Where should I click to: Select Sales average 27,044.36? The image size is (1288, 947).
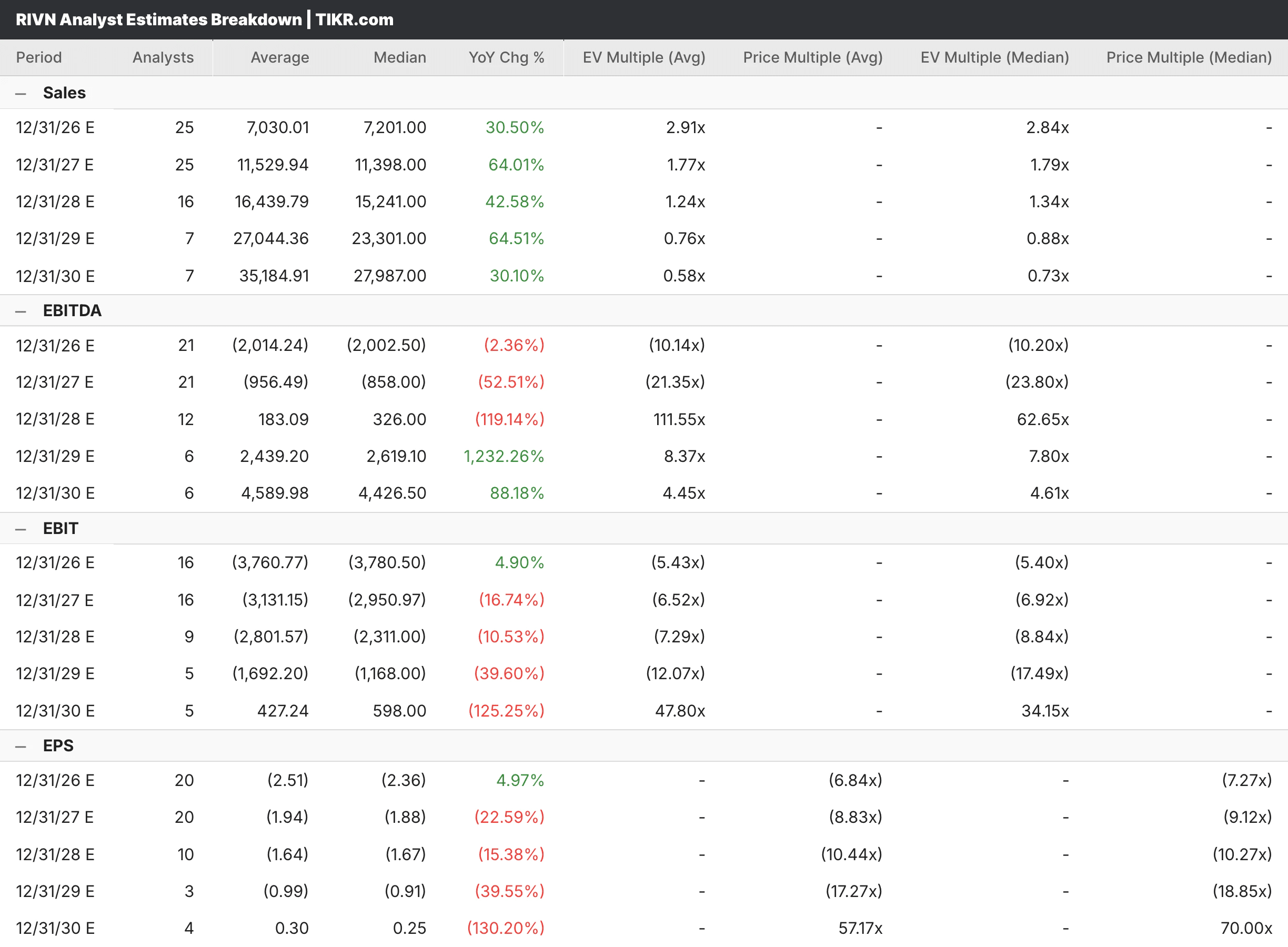pyautogui.click(x=271, y=238)
